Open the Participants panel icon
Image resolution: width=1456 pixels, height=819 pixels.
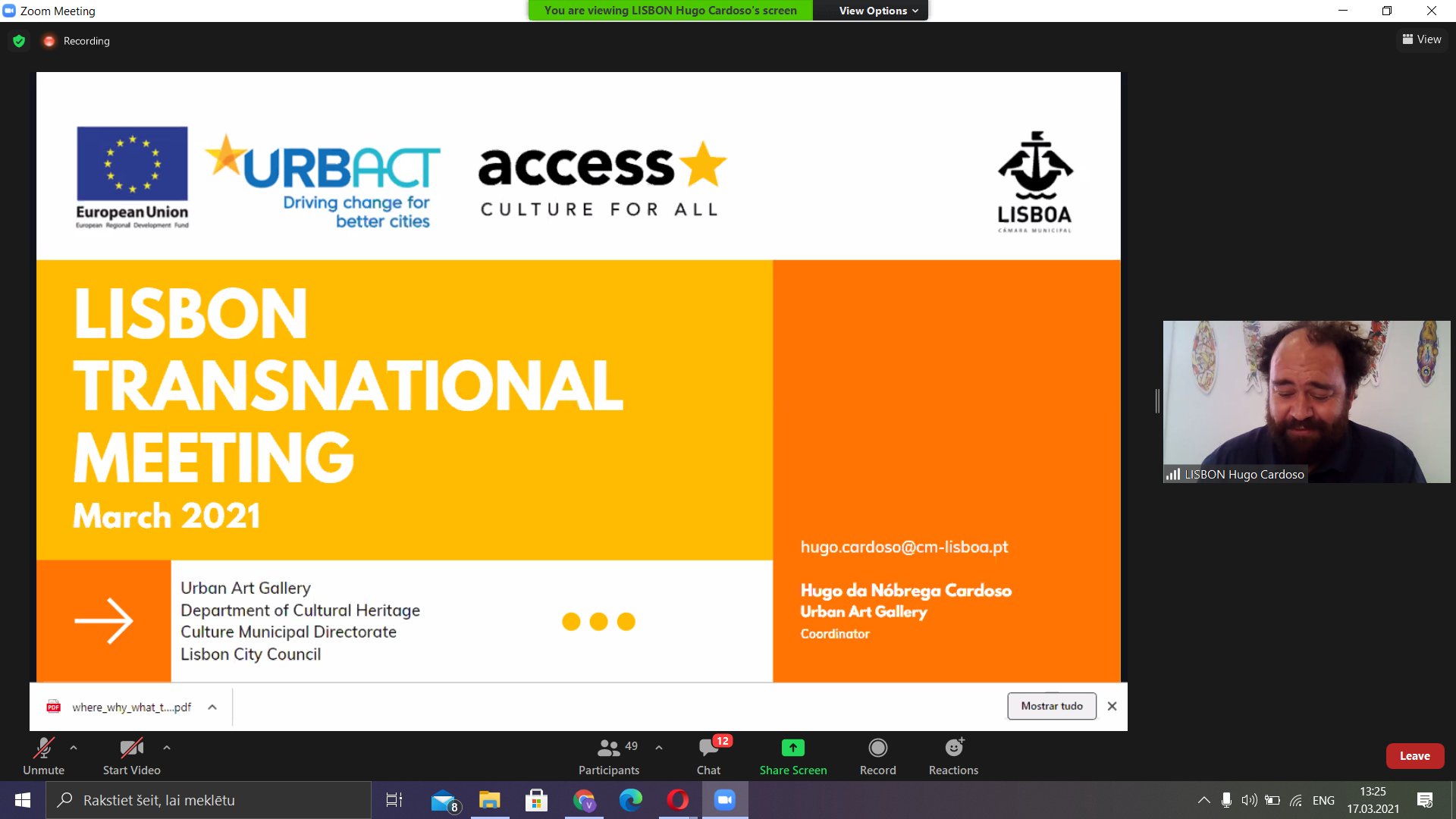coord(608,748)
